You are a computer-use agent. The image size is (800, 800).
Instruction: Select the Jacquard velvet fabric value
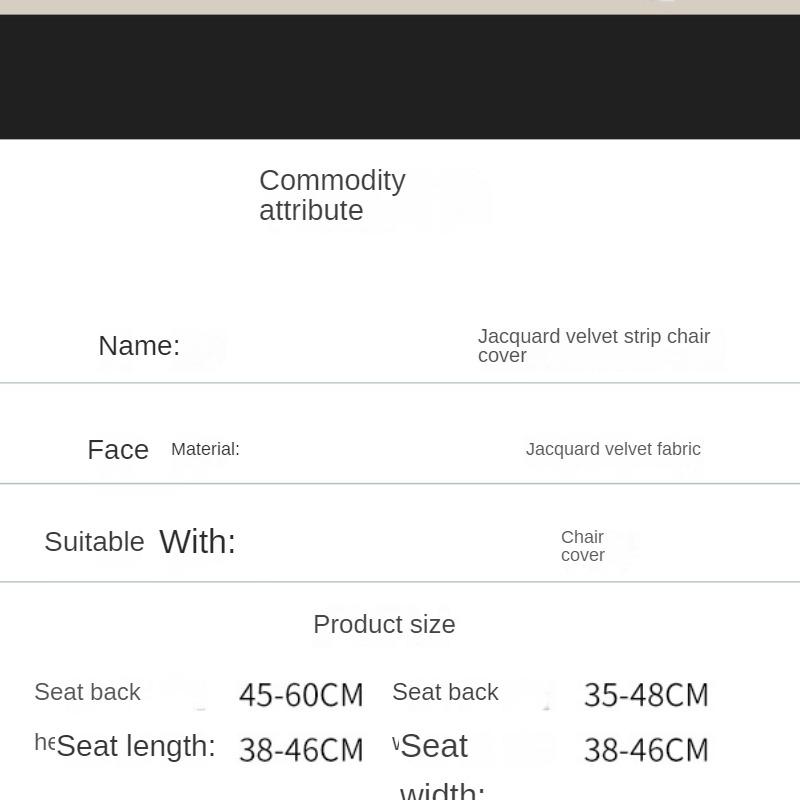(x=613, y=450)
